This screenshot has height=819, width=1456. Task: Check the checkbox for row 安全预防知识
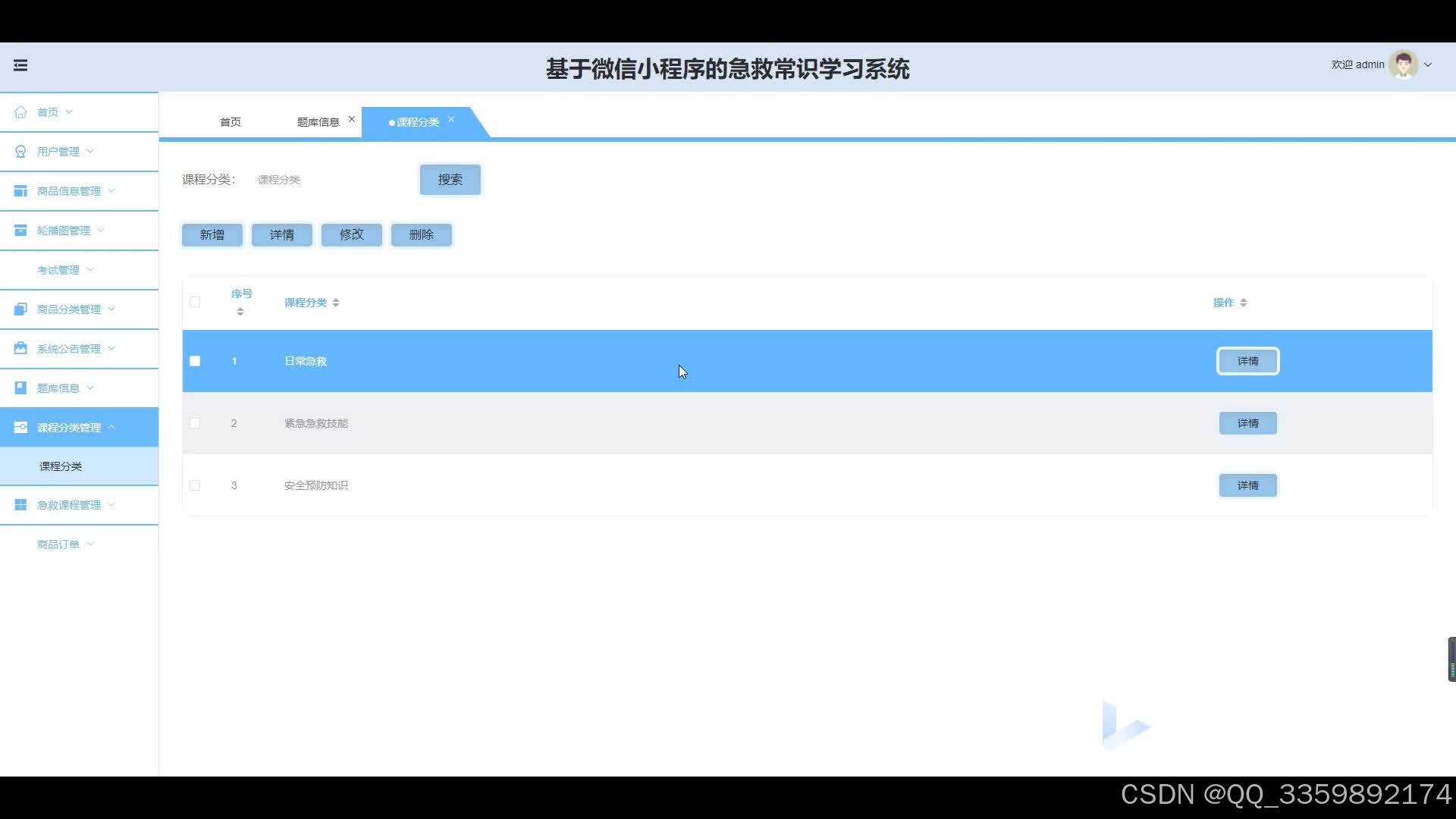click(x=195, y=485)
